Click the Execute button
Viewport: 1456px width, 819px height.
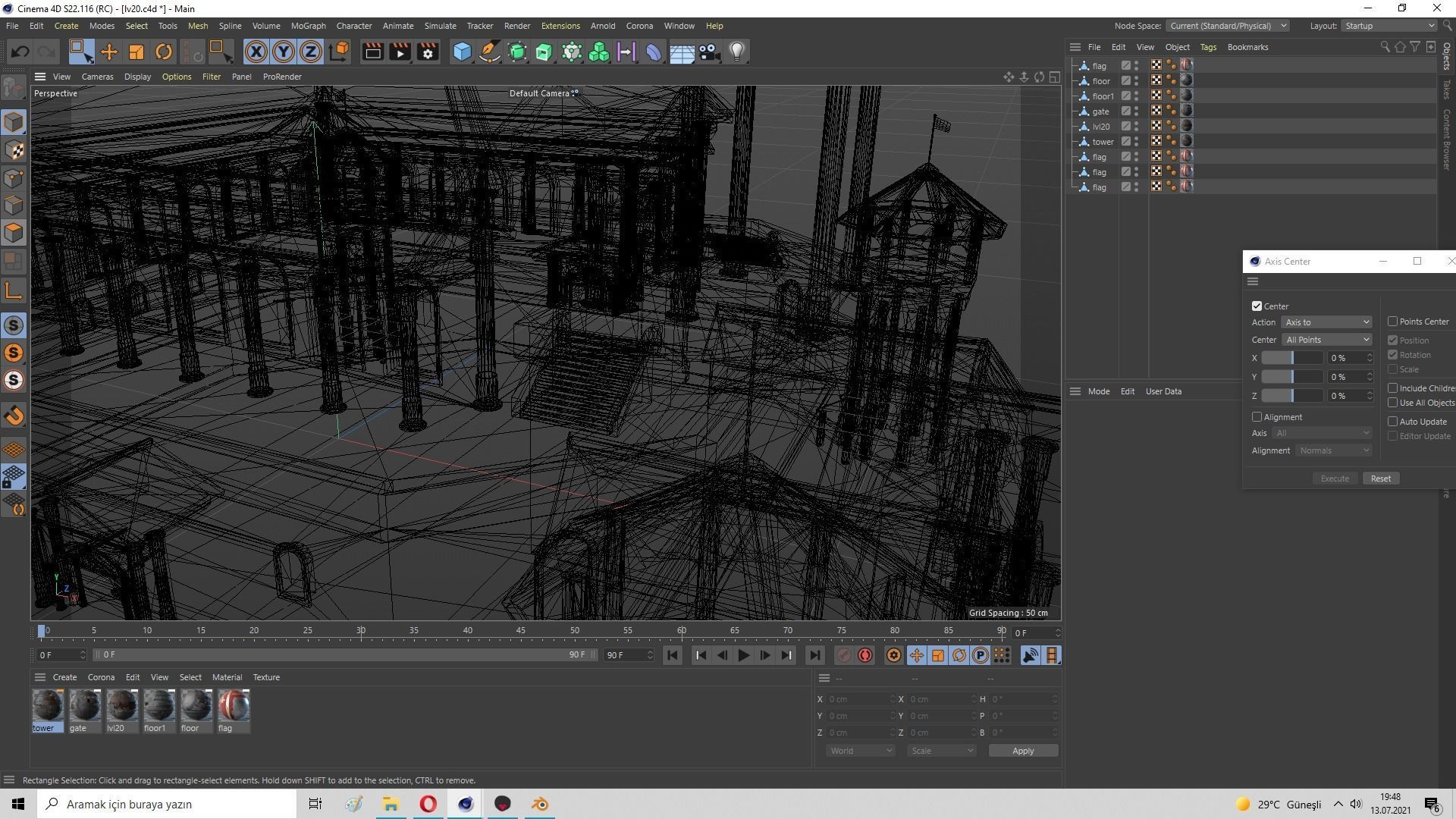pos(1334,479)
